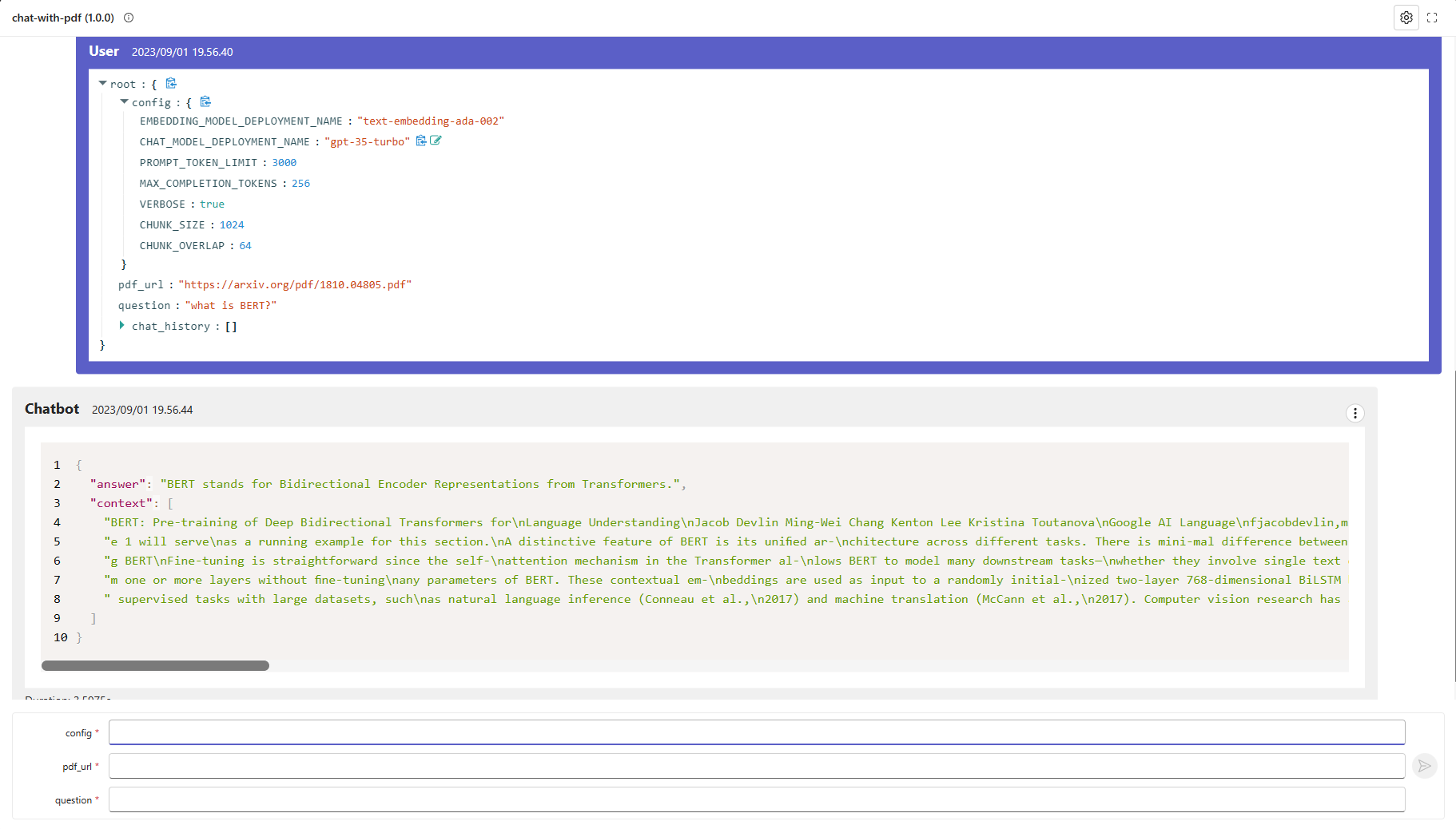Screen dimensions: 1456x829
Task: Click into the pdf_url input field
Action: [x=757, y=766]
